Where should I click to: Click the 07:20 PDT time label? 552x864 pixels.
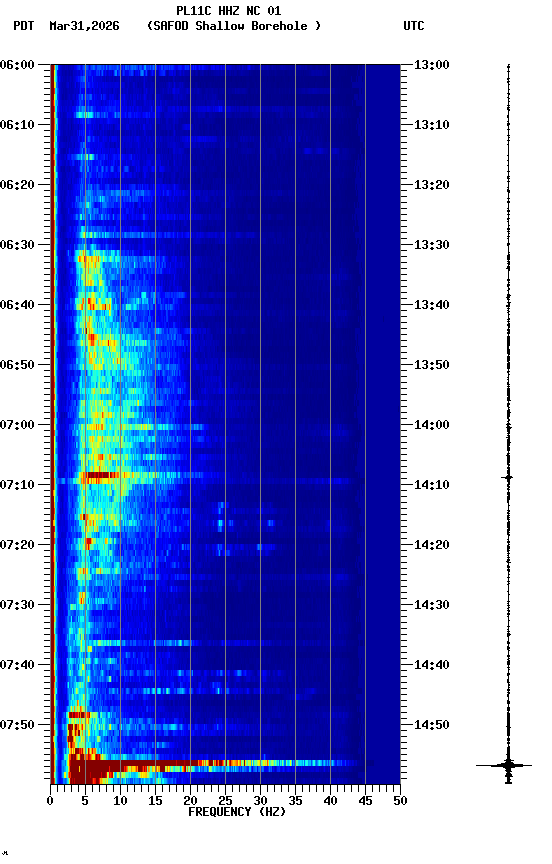click(17, 545)
